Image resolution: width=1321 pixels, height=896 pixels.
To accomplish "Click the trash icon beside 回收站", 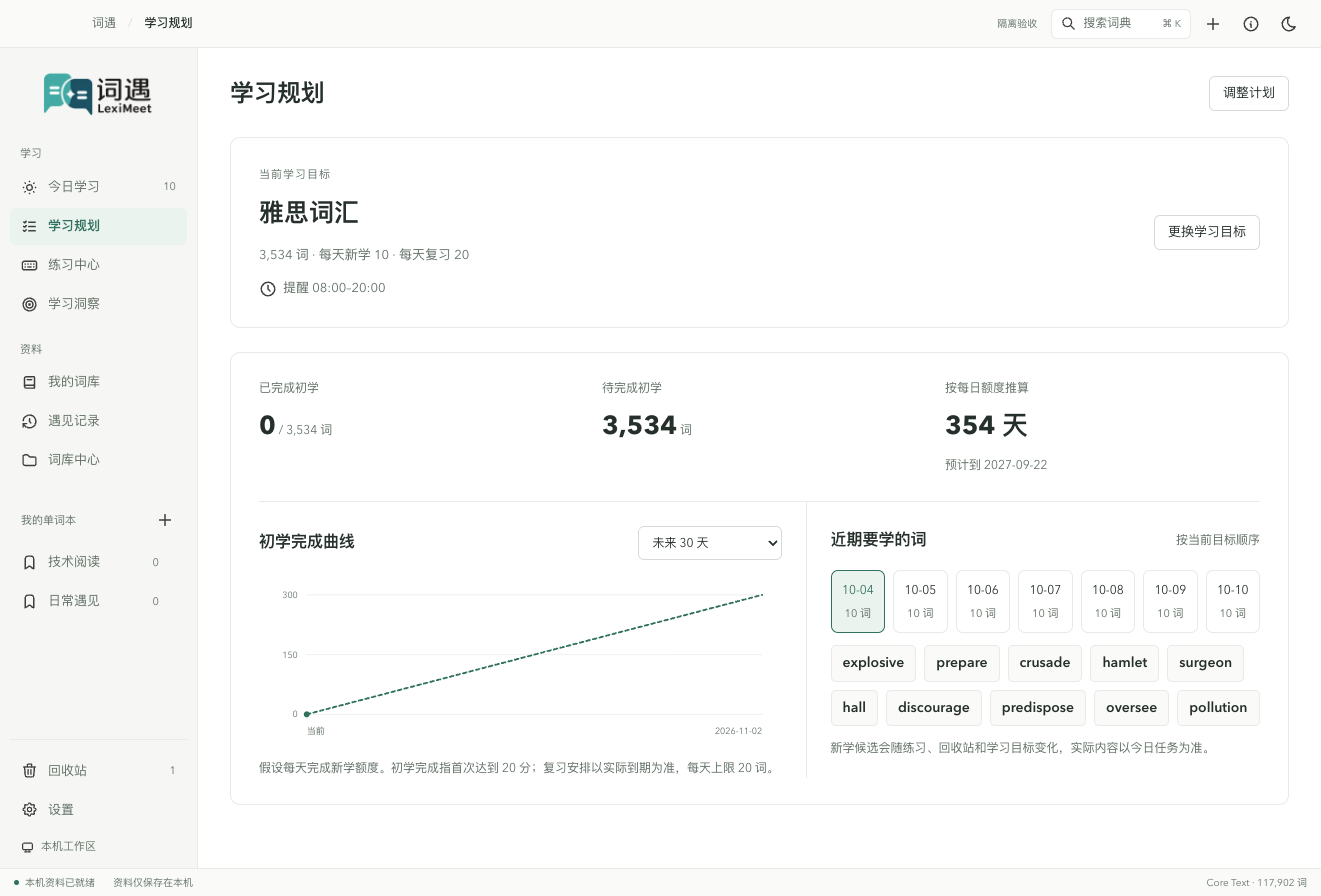I will 29,770.
